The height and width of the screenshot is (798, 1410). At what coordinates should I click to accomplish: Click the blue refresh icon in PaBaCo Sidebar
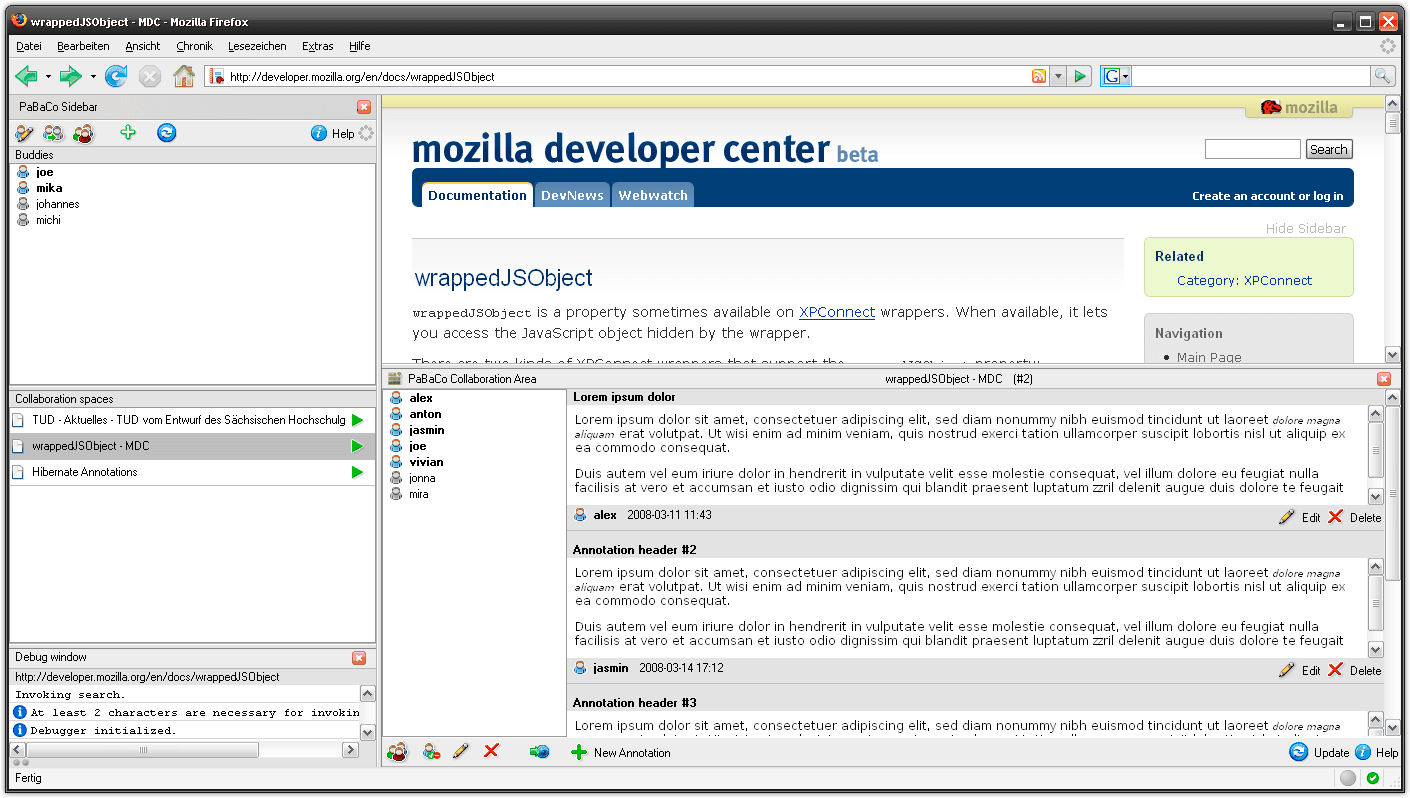tap(167, 133)
